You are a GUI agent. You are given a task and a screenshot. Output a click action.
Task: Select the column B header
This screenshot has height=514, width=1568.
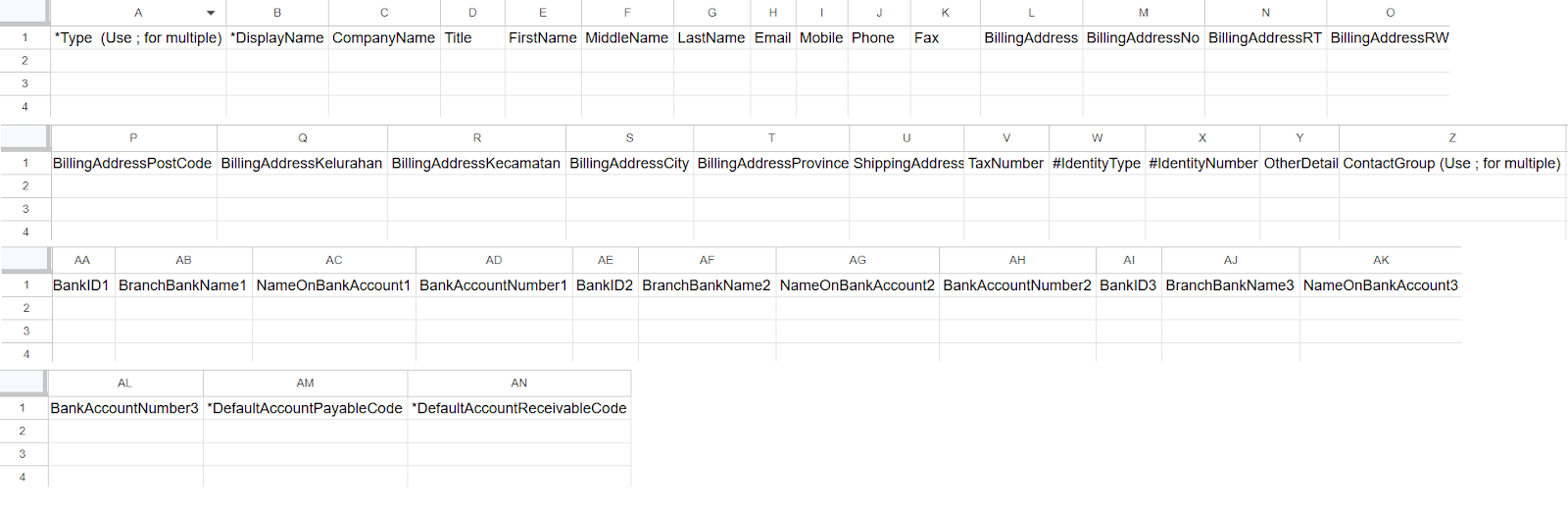[277, 13]
